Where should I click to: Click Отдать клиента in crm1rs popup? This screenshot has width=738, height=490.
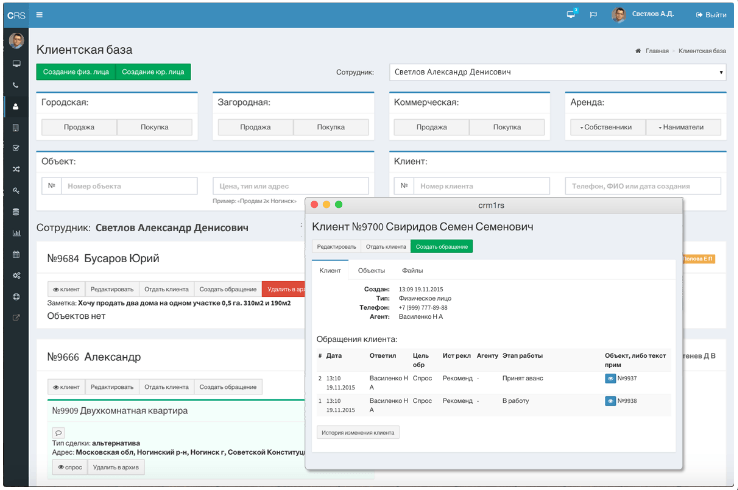[386, 247]
